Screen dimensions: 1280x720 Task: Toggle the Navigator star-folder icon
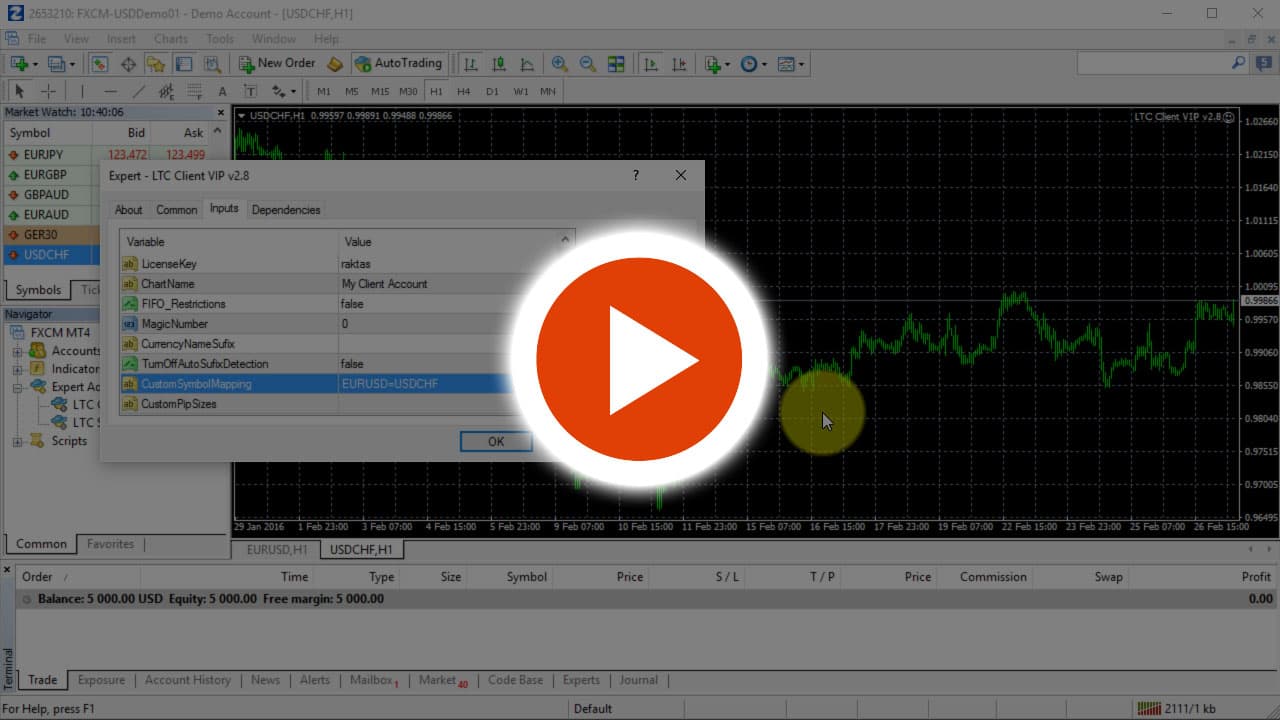pos(156,63)
